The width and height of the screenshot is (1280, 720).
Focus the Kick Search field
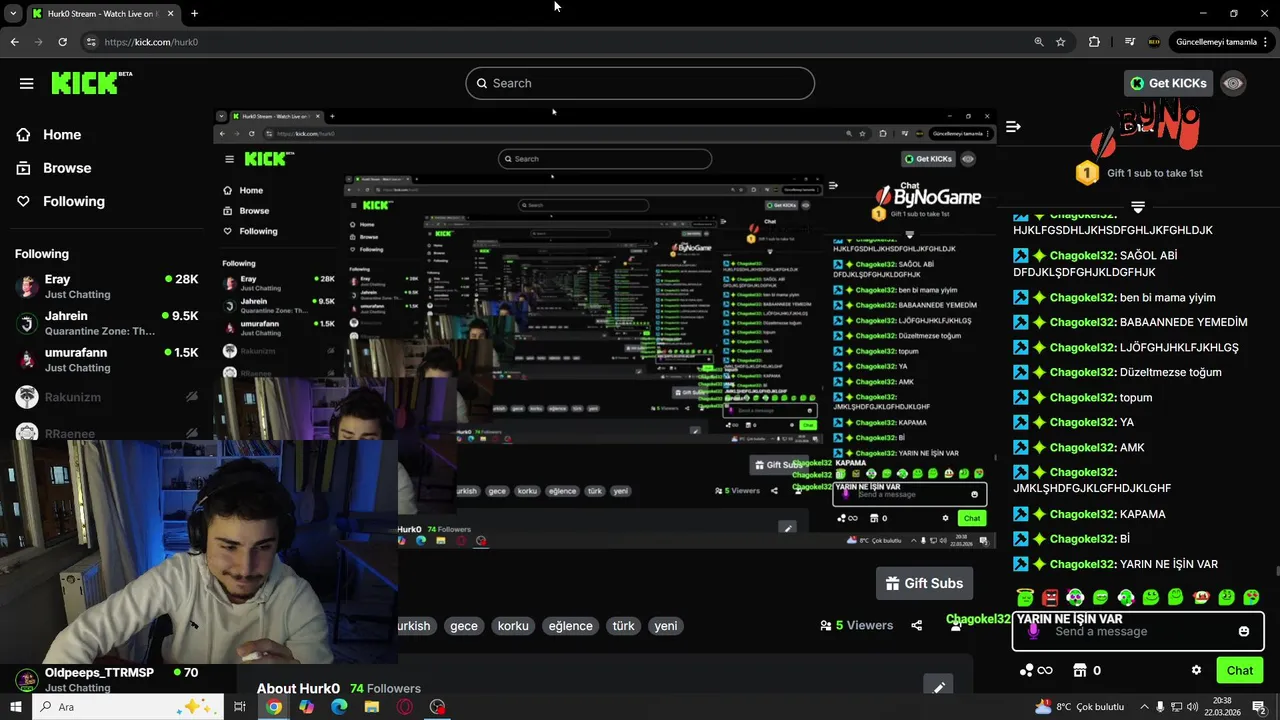tap(640, 83)
